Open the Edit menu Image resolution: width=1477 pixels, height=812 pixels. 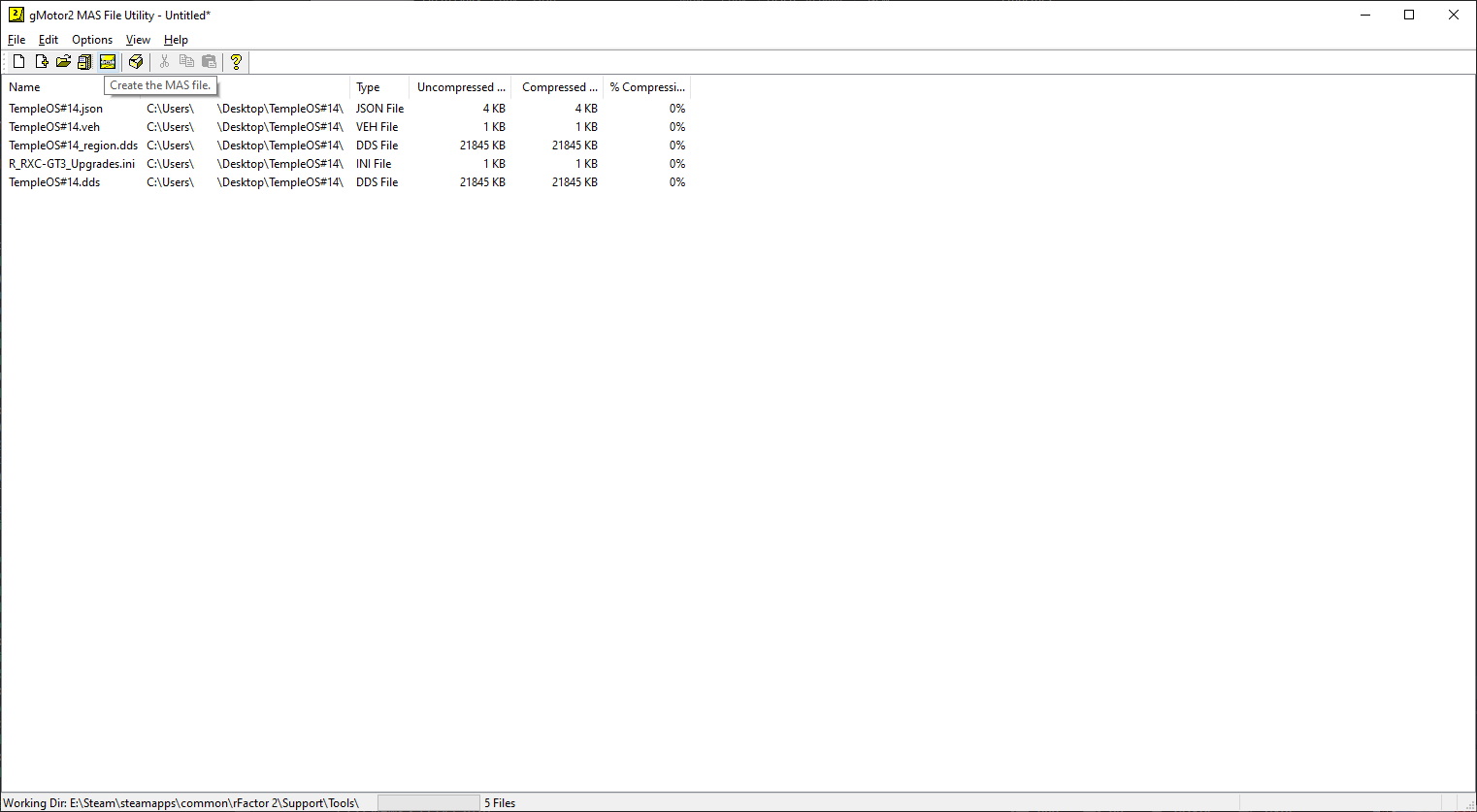49,40
